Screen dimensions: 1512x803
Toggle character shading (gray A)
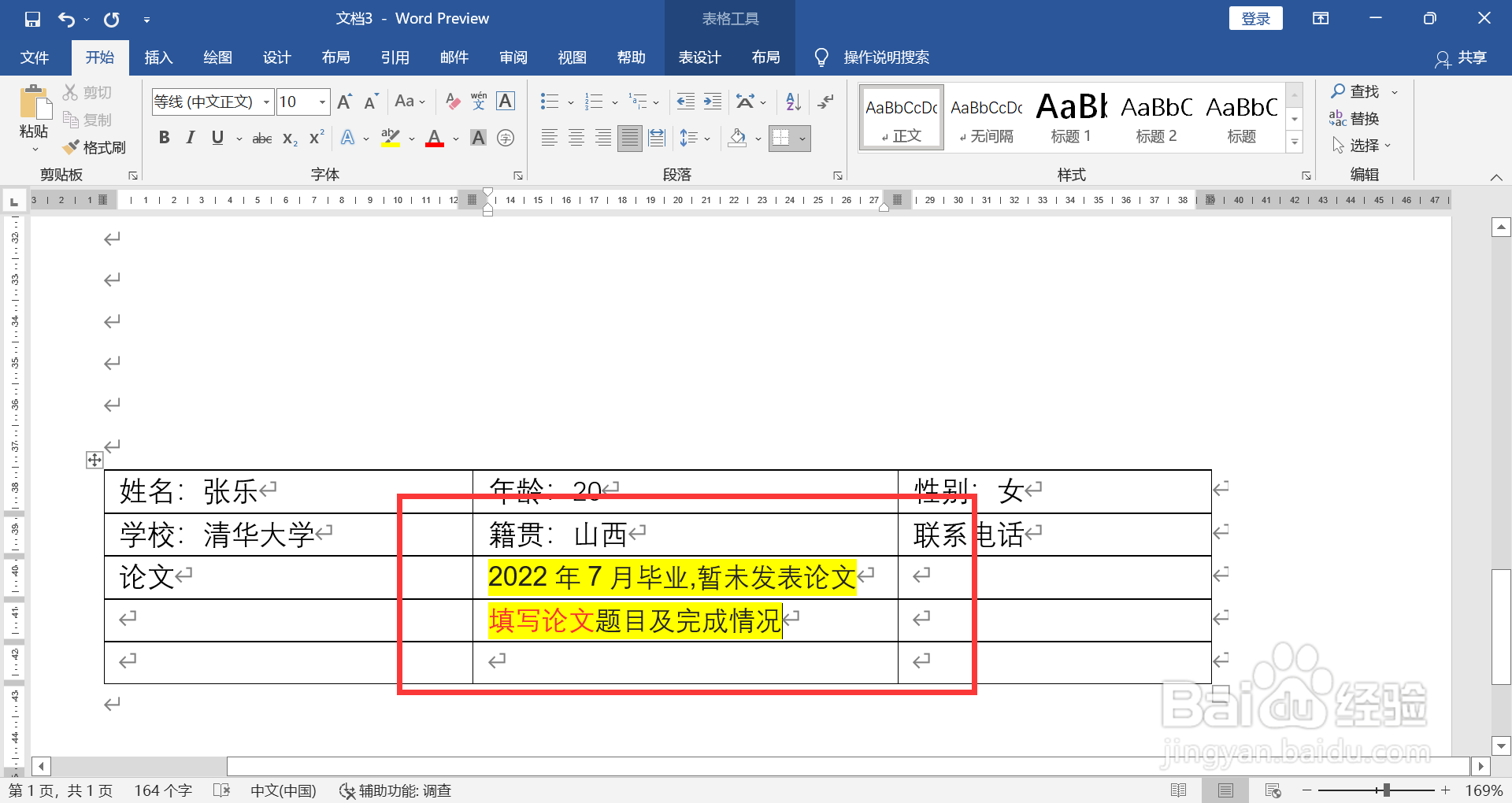pos(478,139)
